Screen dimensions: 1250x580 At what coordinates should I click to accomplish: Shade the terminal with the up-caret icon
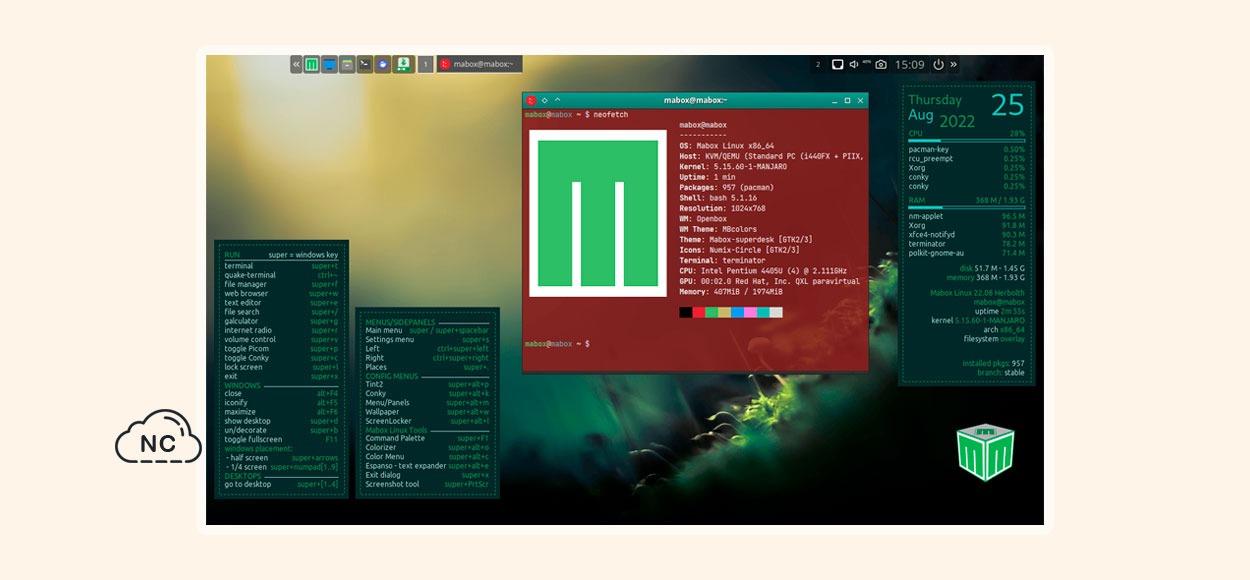click(557, 100)
